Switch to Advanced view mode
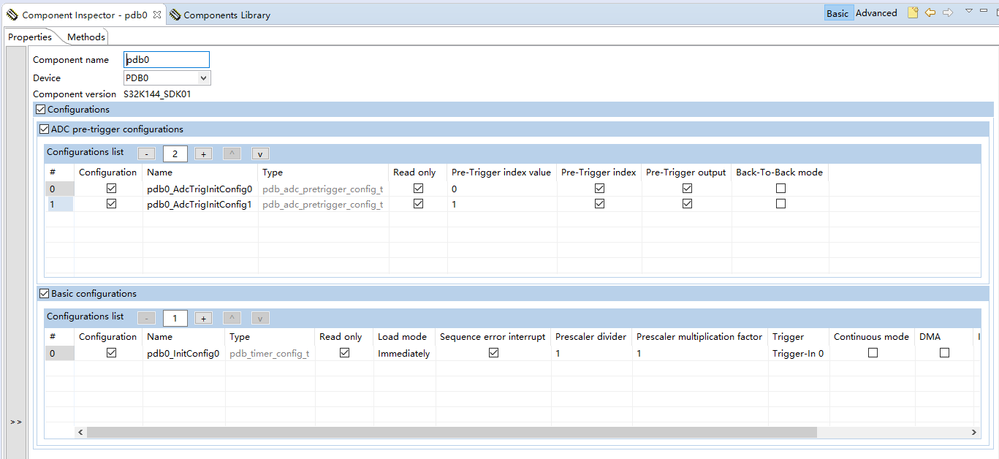 (876, 13)
